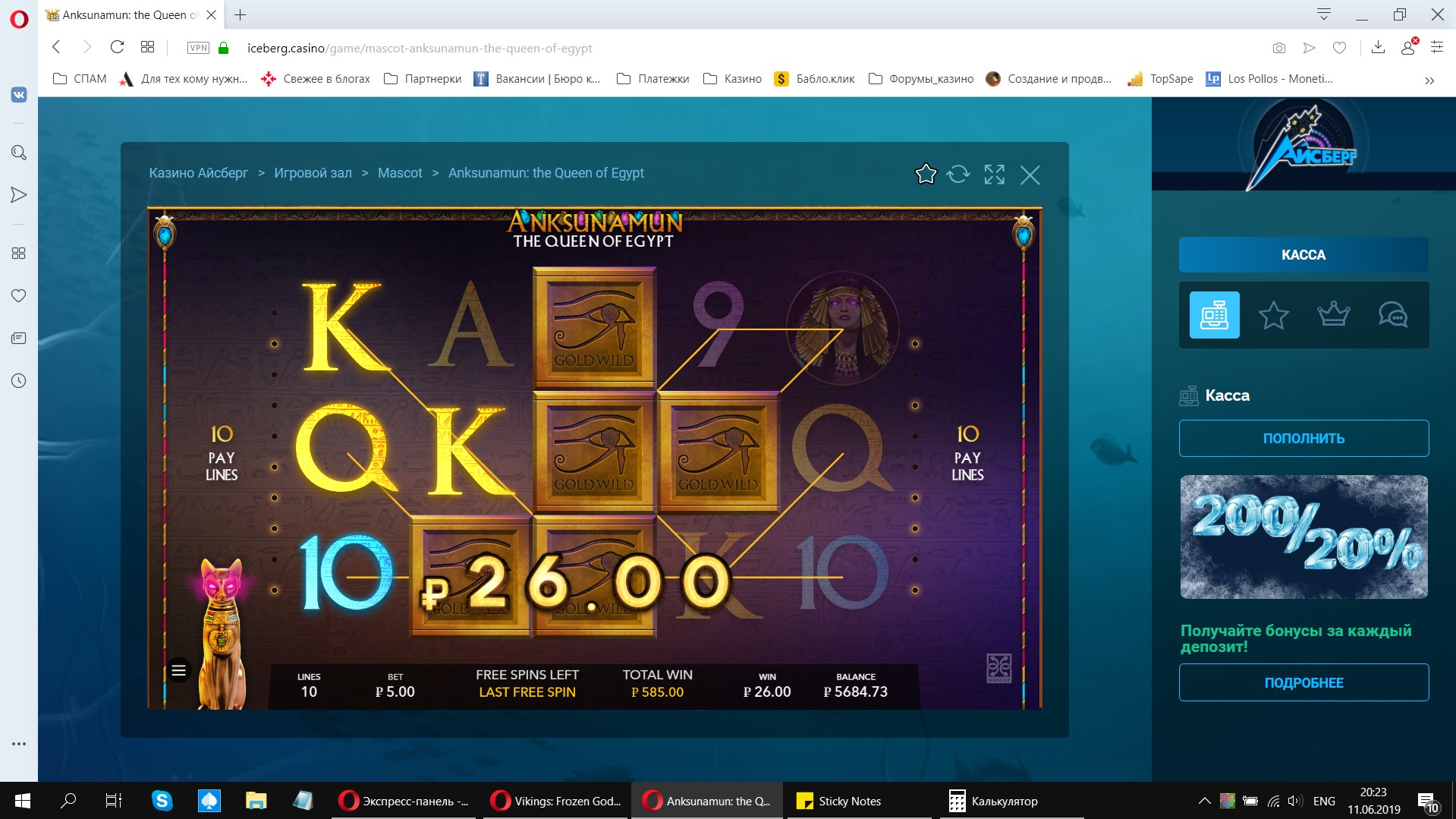Open the Платежки bookmarks folder
This screenshot has height=819, width=1456.
[x=653, y=79]
